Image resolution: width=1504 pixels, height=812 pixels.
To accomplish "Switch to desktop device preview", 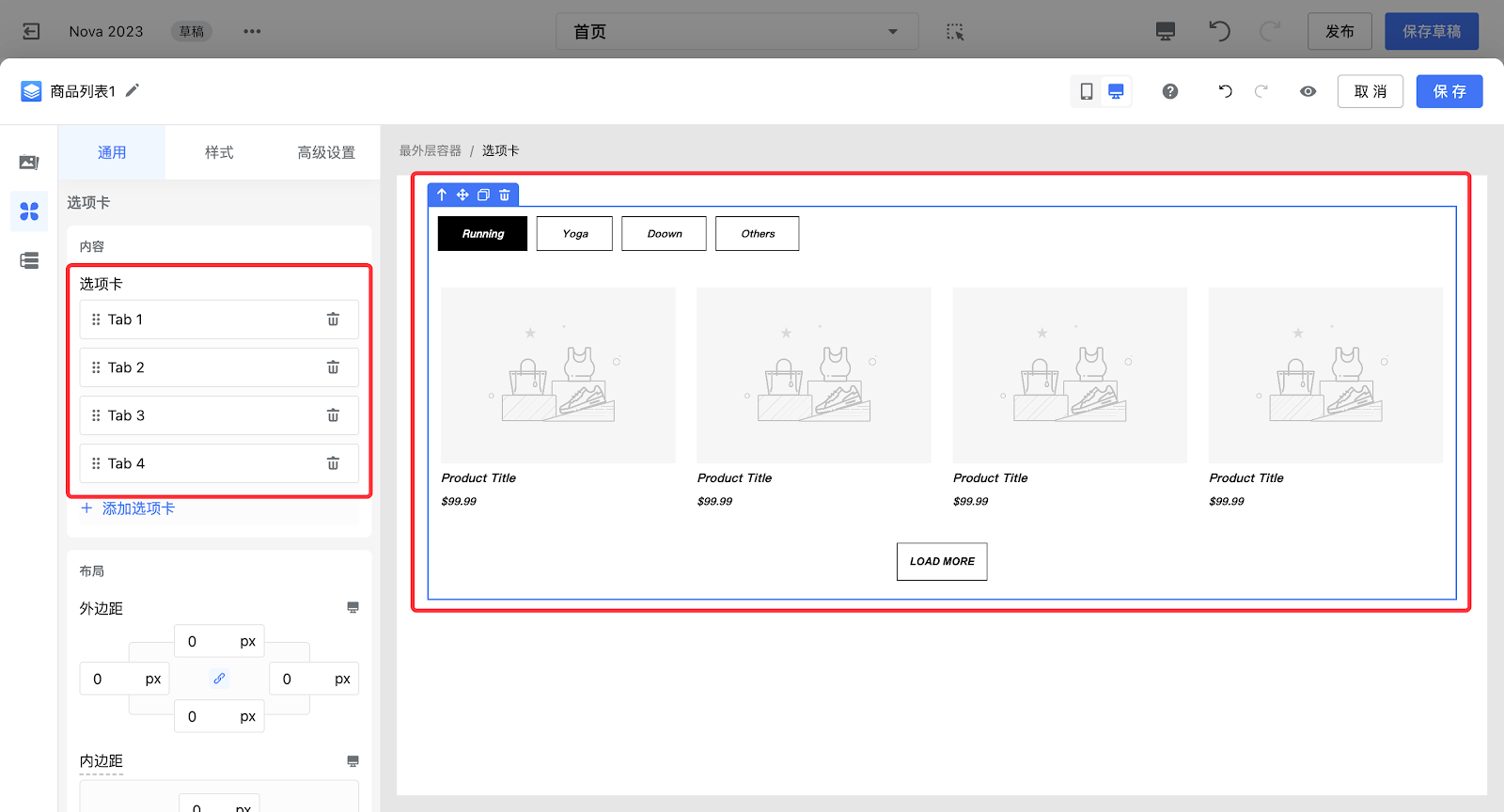I will coord(1116,91).
